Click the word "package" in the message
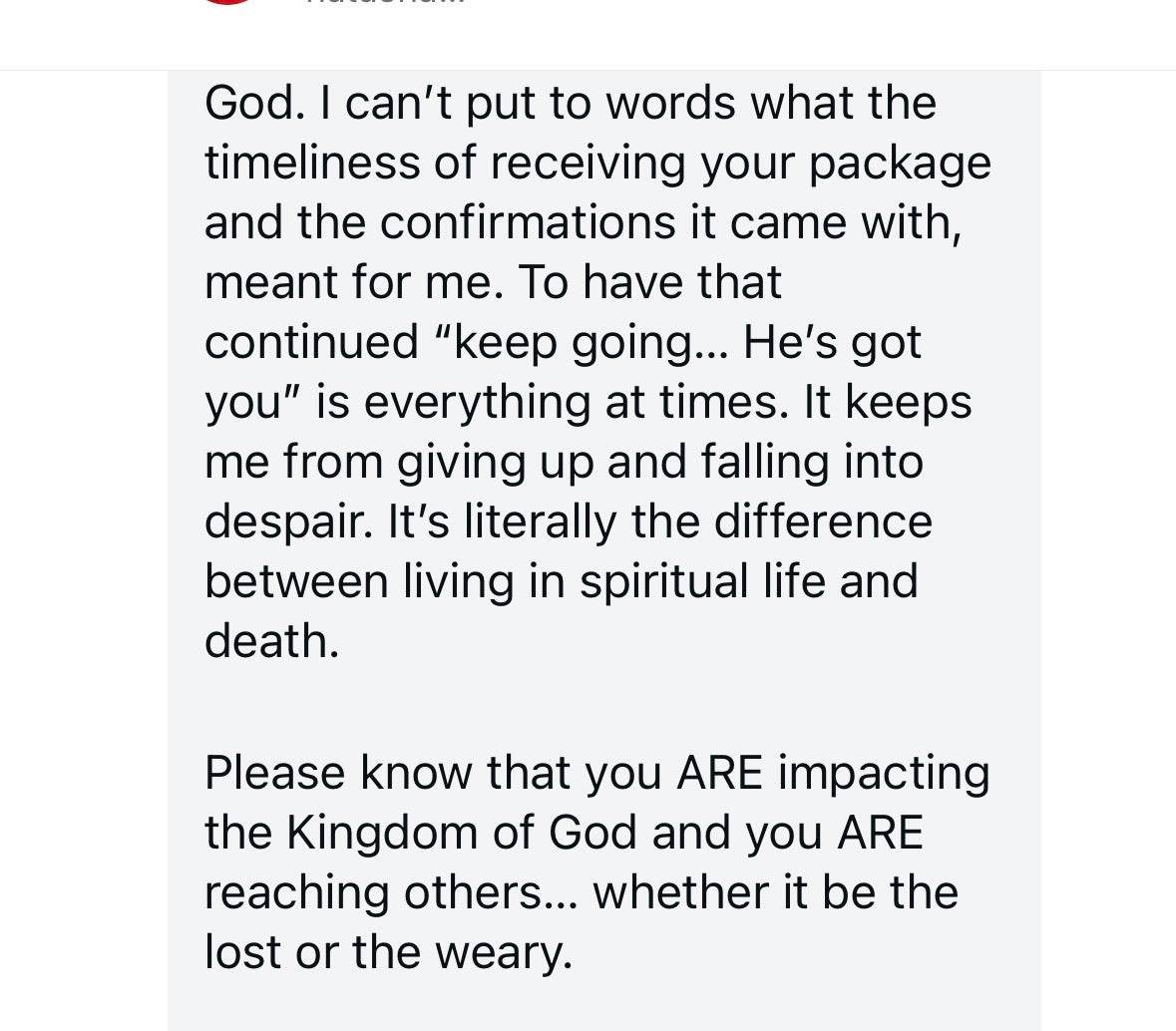1176x1031 pixels. [900, 165]
